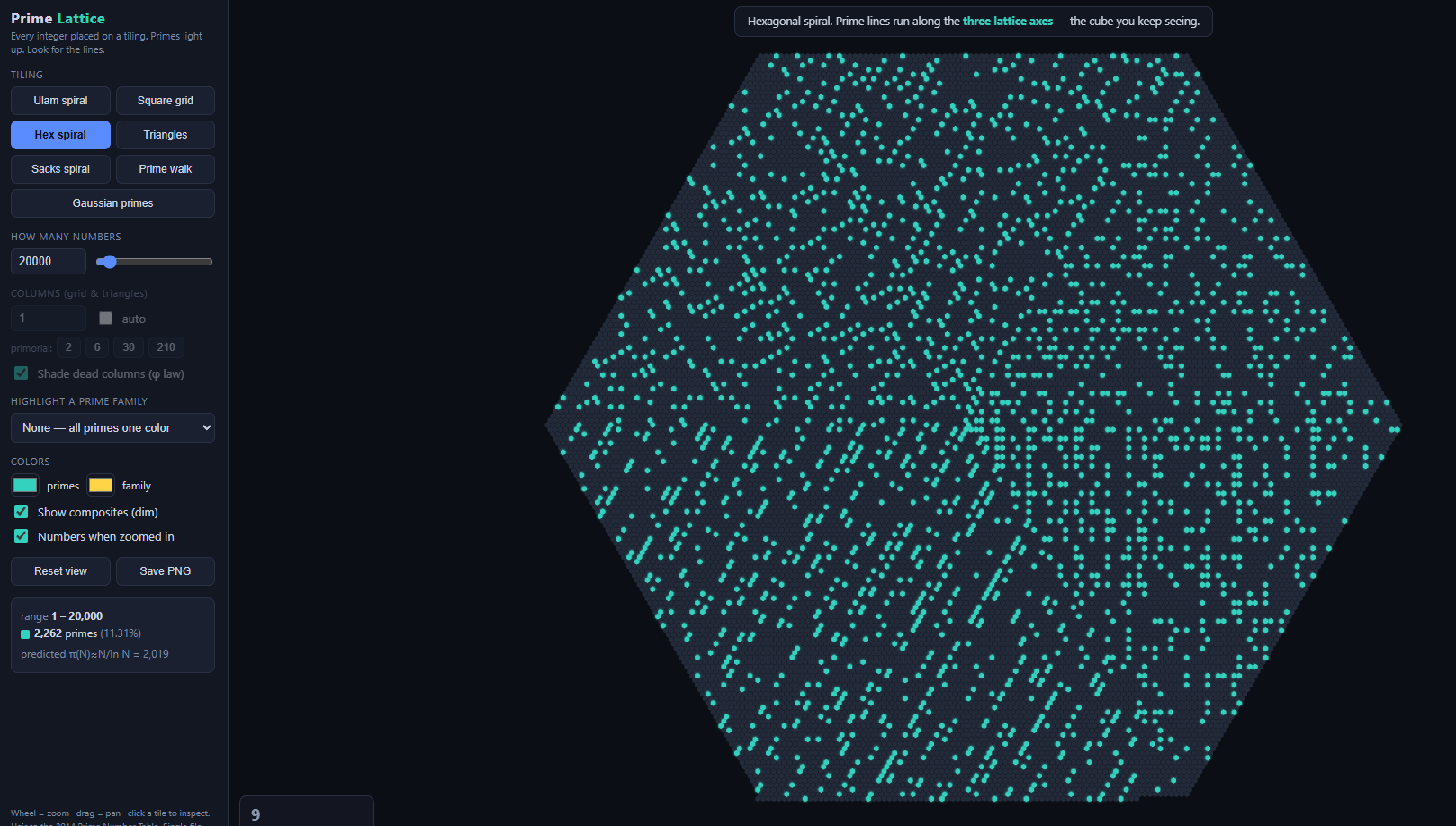Click the 'range 1 – 20,000' text
Viewport: 1456px width, 826px height.
[x=61, y=616]
